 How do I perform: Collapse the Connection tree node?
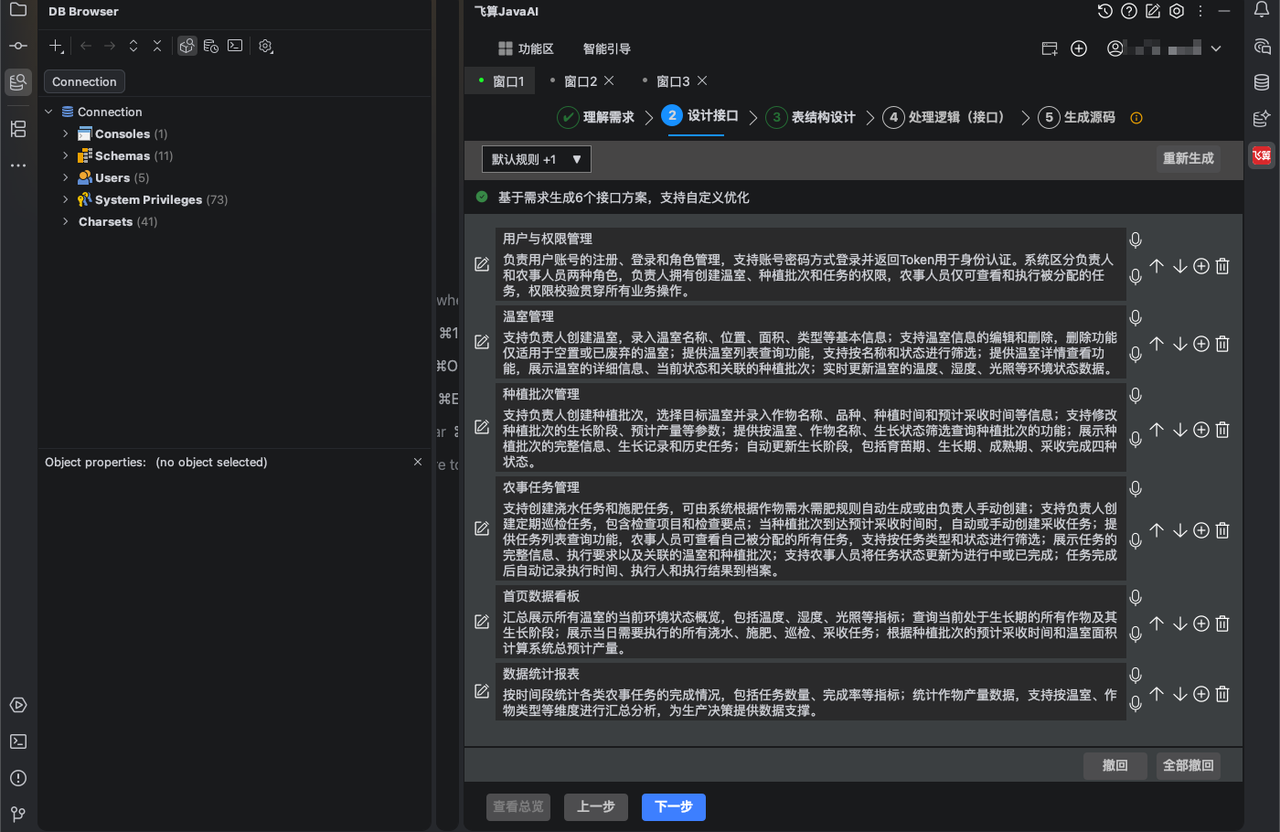(49, 112)
